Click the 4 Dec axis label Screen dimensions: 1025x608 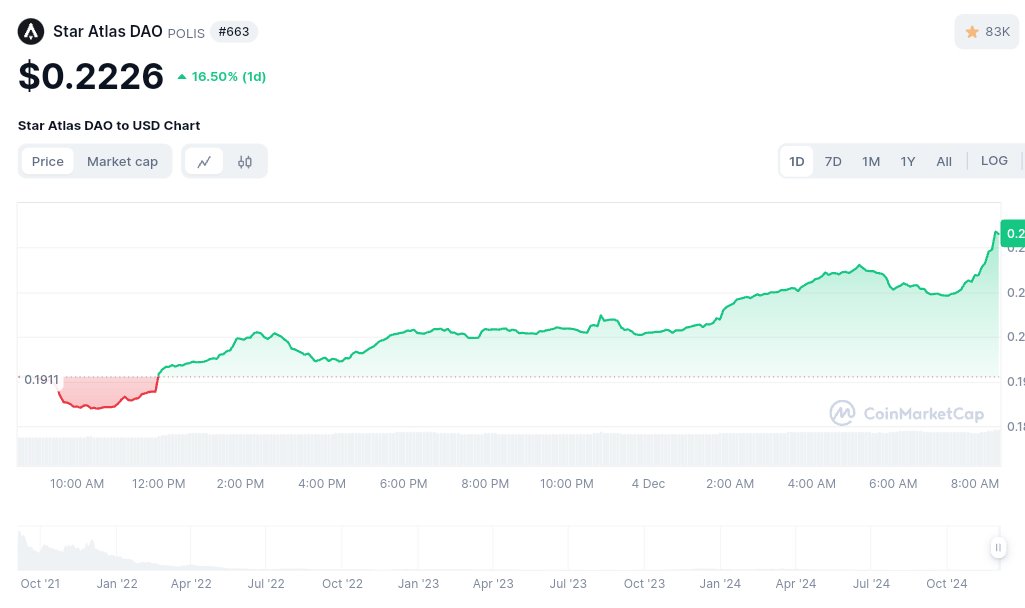pyautogui.click(x=648, y=484)
